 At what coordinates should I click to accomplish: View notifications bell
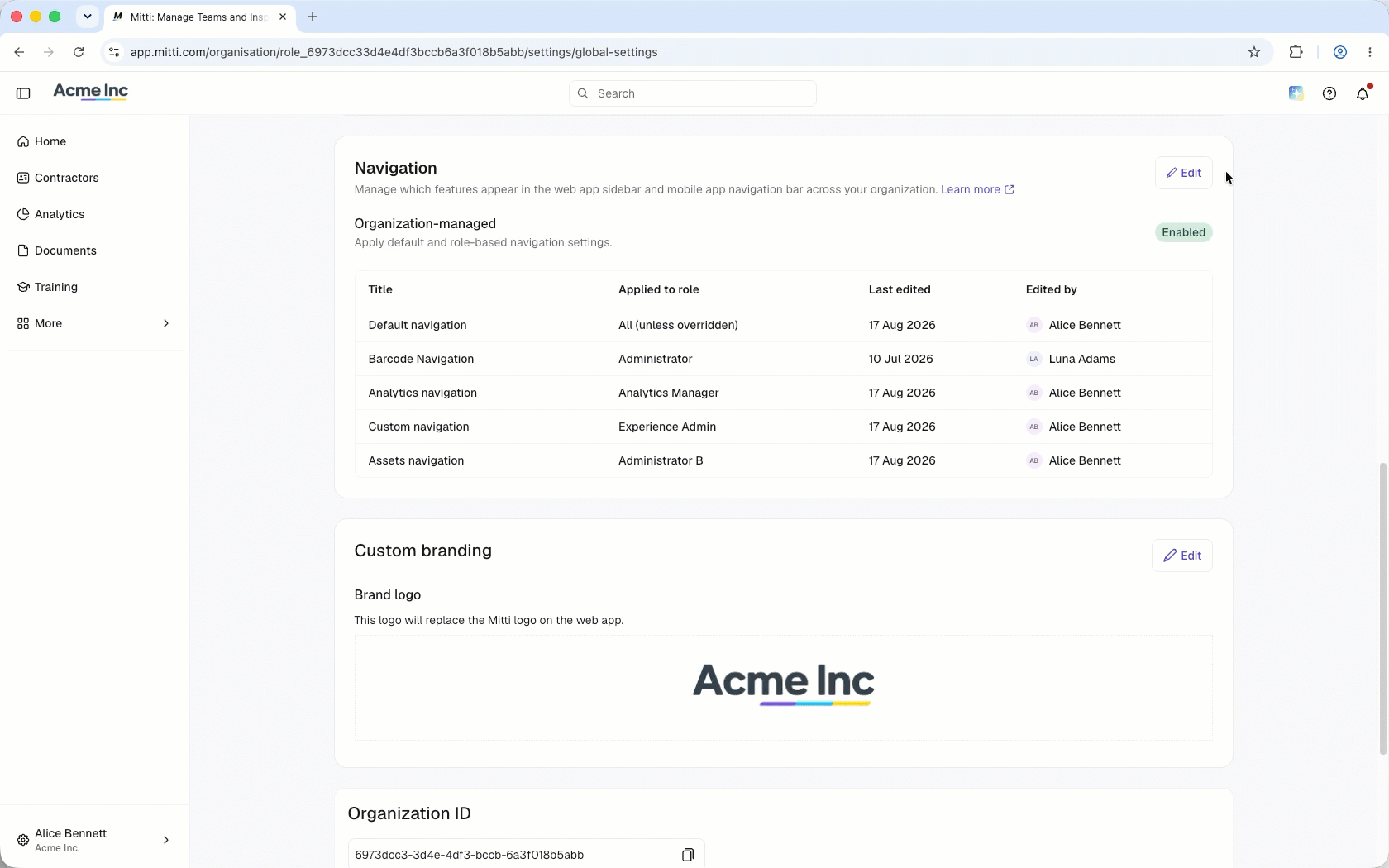tap(1363, 93)
